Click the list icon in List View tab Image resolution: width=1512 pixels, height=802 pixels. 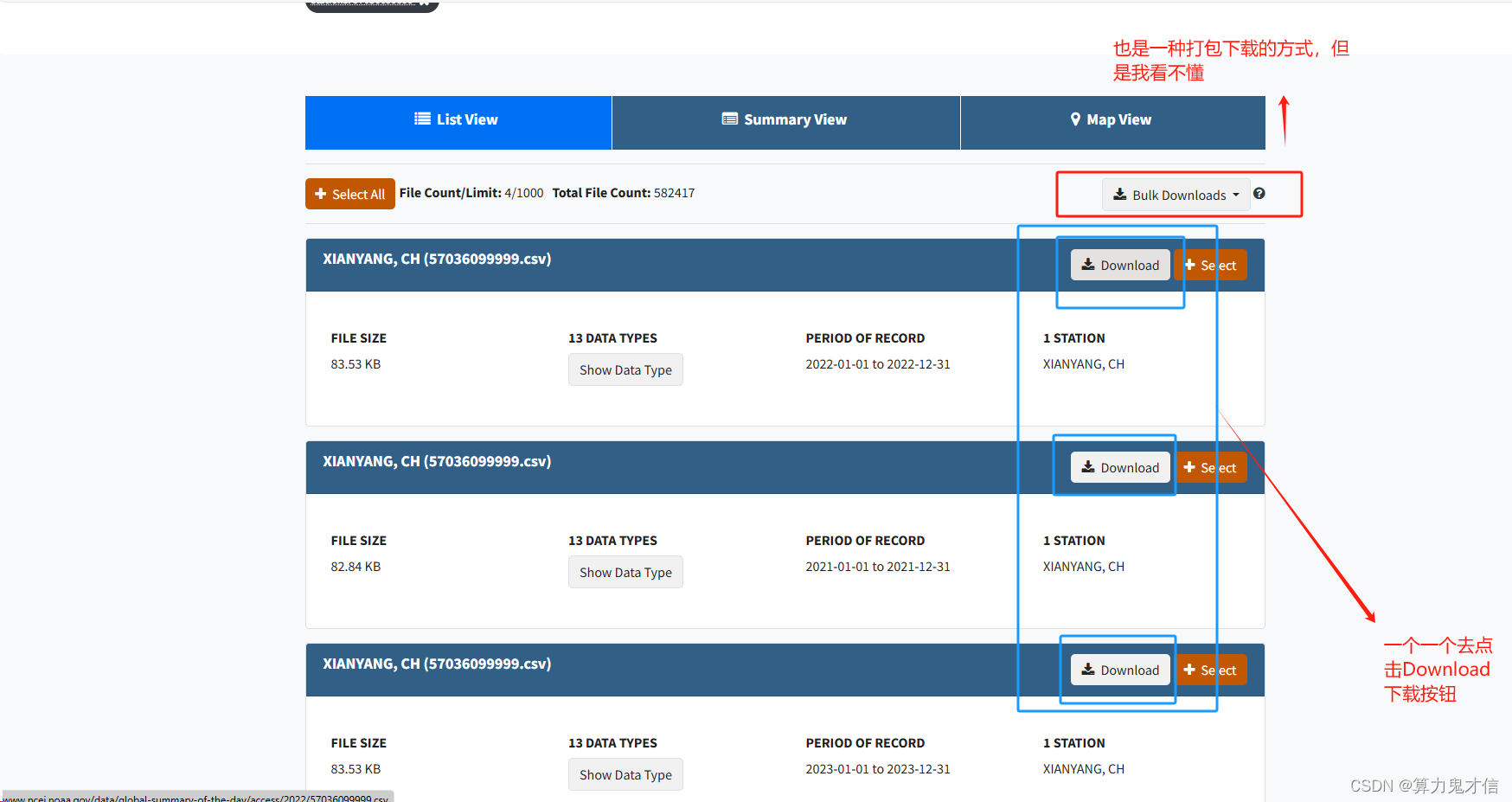point(422,119)
